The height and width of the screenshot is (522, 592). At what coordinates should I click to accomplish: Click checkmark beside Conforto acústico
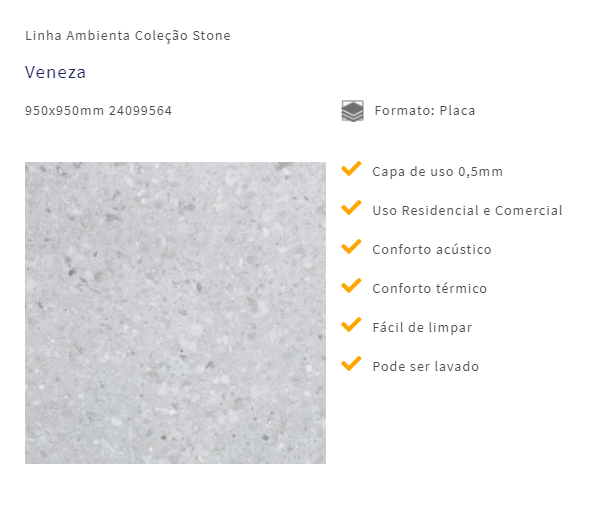(x=351, y=246)
